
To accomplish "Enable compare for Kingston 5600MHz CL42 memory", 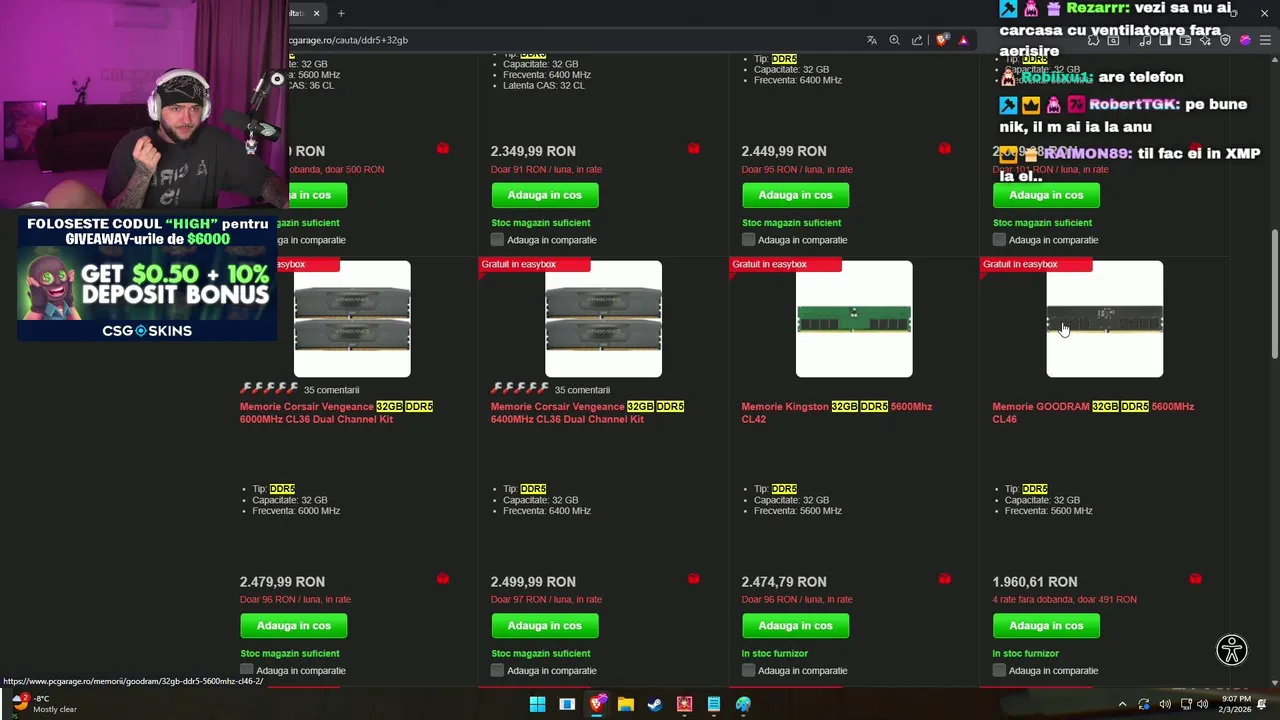I will [749, 670].
